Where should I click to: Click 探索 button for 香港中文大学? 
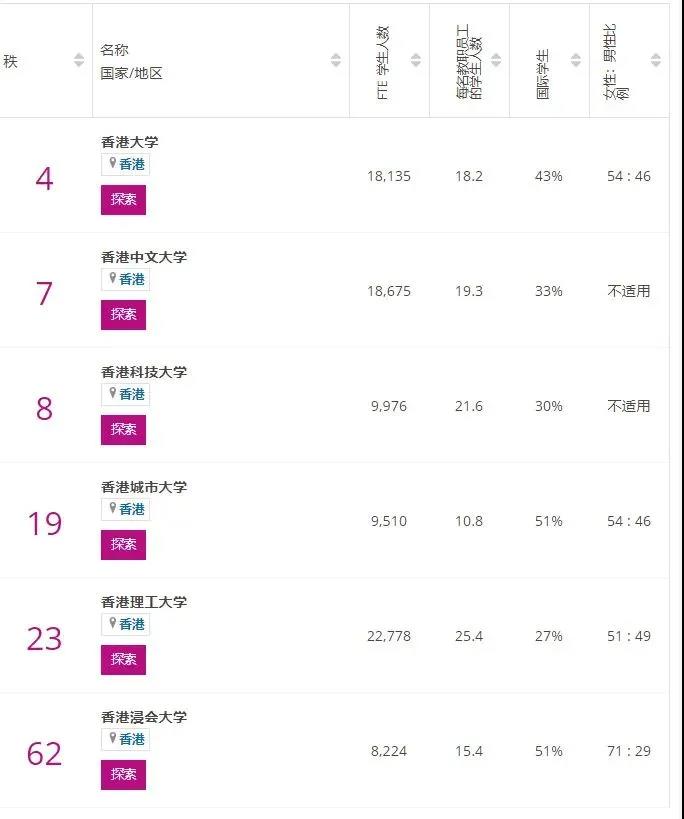(123, 314)
